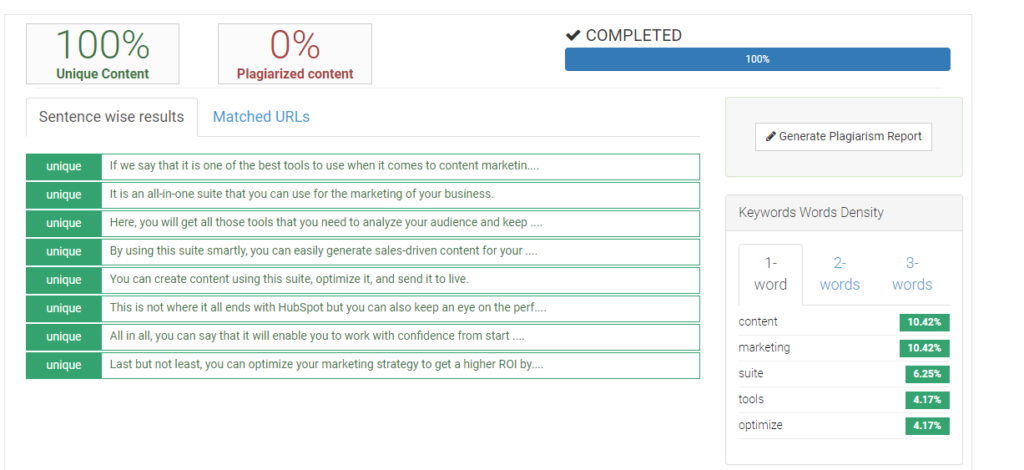
Task: Open the 2-words keyword density tab
Action: point(839,273)
